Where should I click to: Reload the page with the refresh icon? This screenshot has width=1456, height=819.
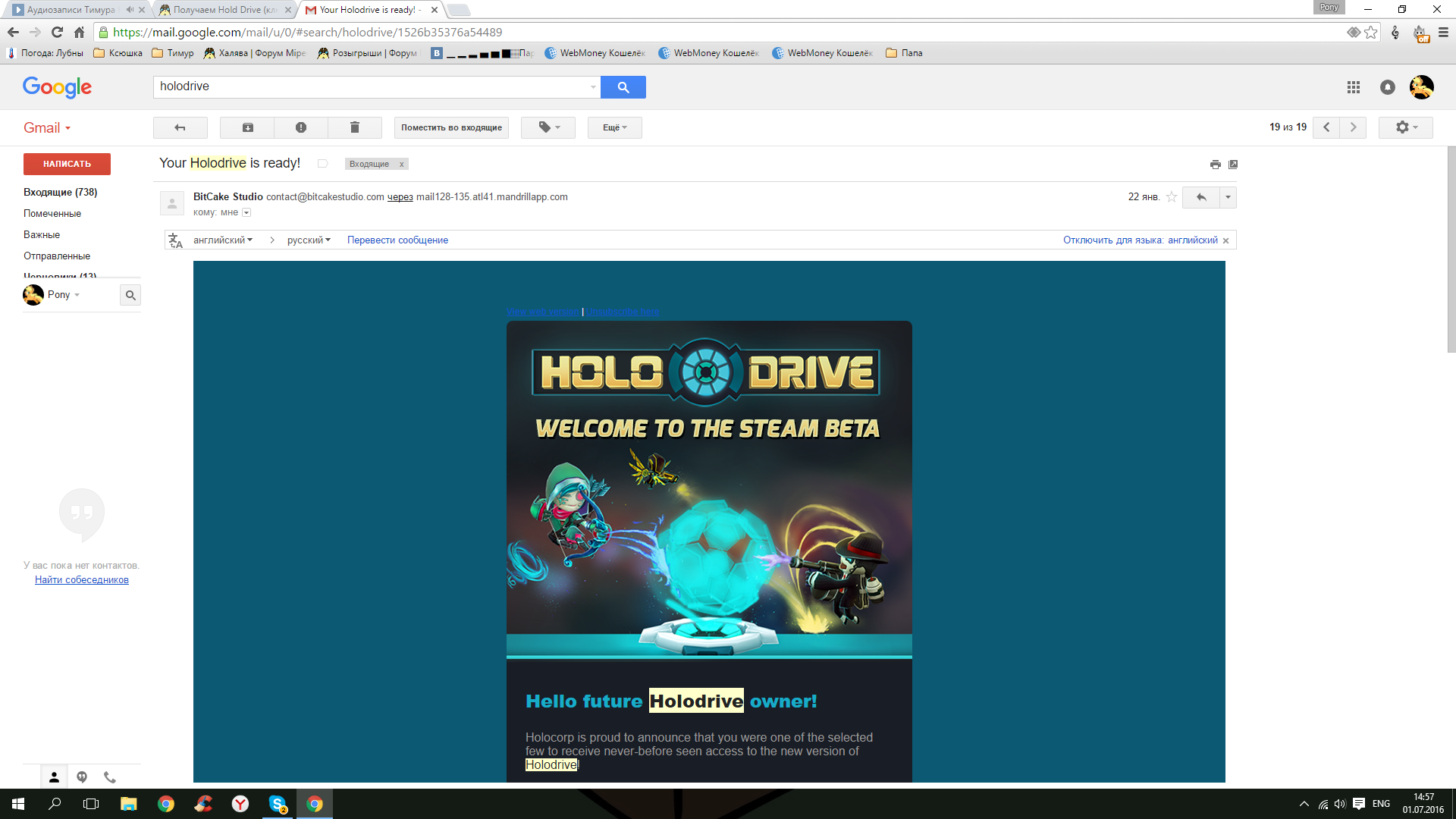pos(57,32)
